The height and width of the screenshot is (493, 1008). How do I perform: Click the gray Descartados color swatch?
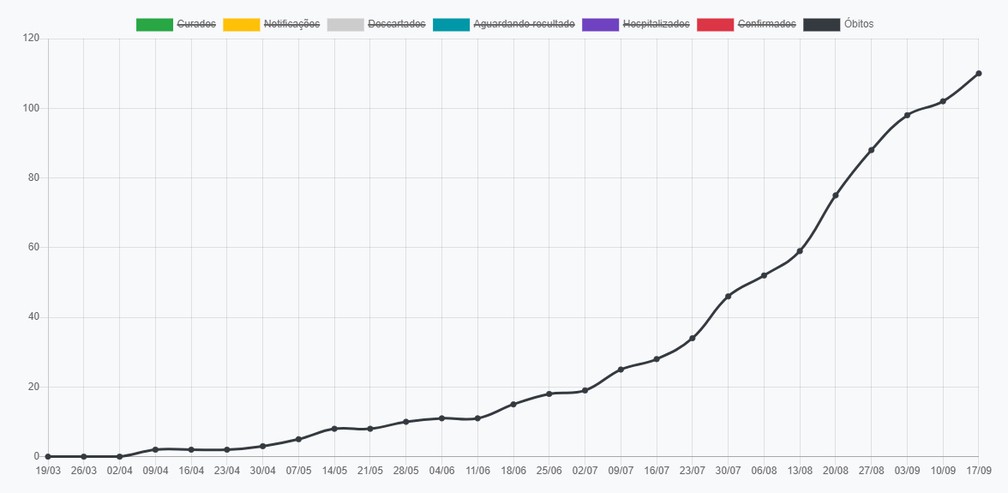pos(345,24)
